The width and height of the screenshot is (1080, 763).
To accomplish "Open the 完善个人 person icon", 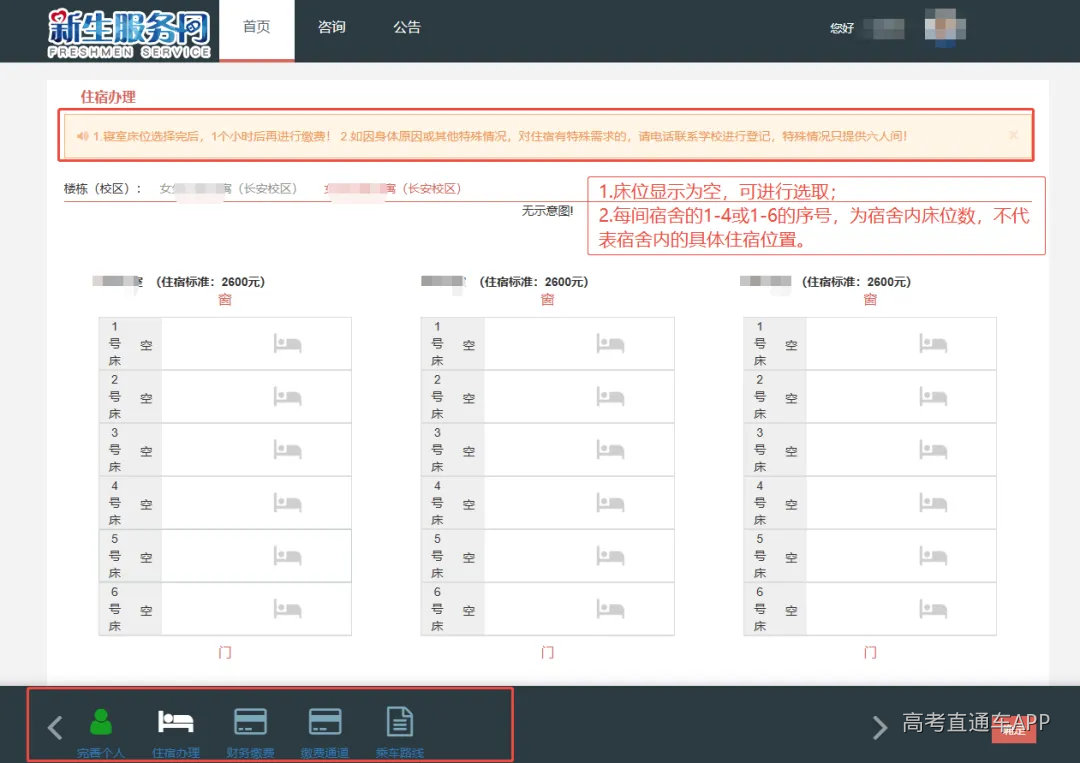I will tap(101, 722).
